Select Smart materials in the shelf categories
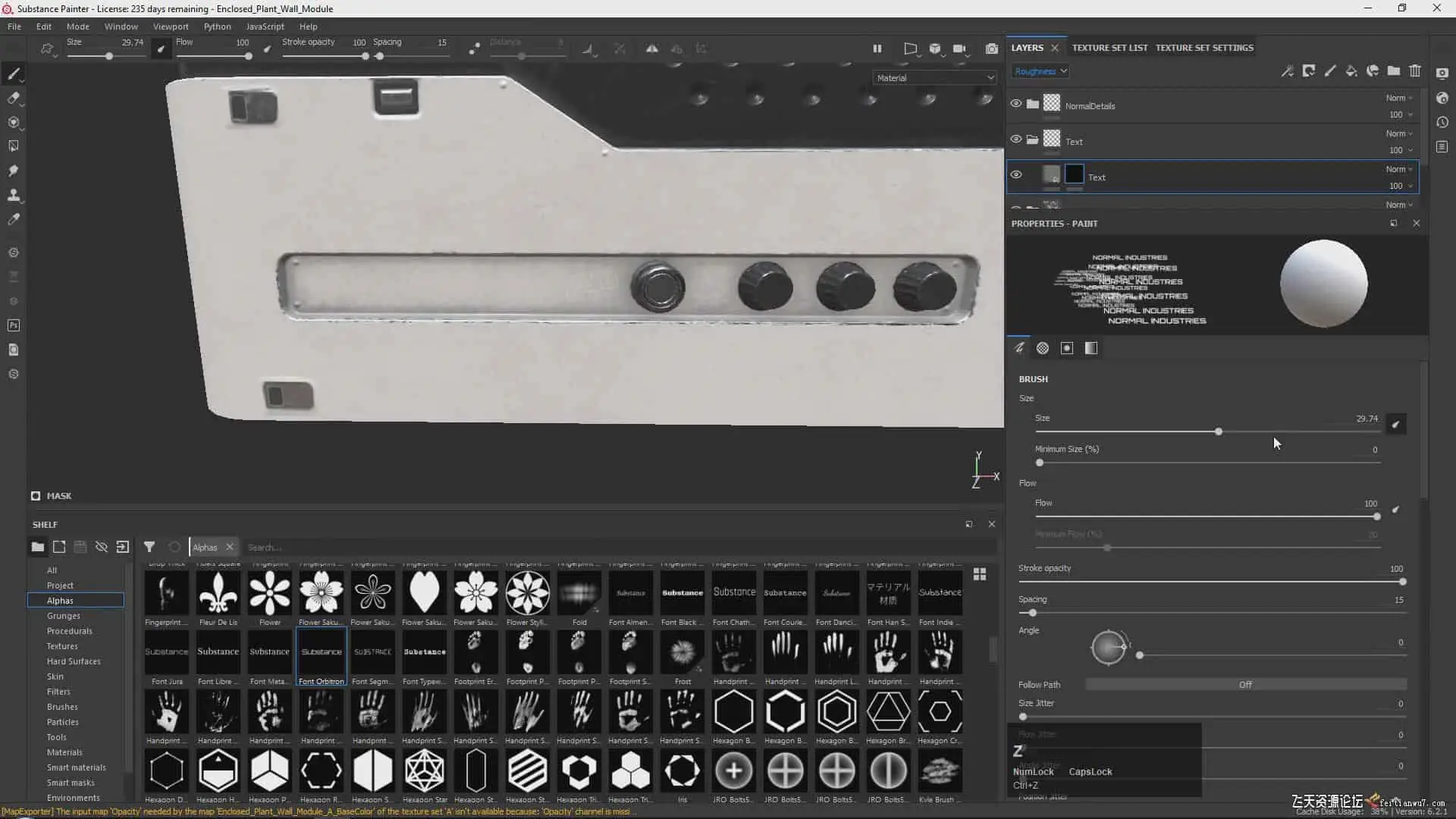This screenshot has height=819, width=1456. pyautogui.click(x=77, y=767)
